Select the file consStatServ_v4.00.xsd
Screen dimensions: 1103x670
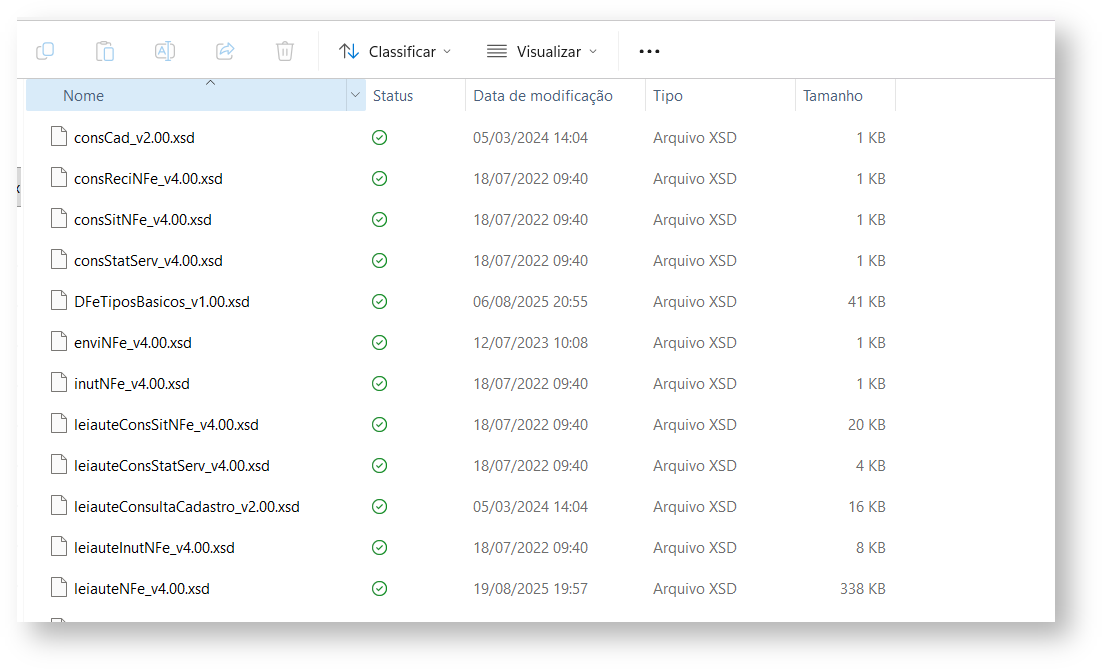pos(148,261)
